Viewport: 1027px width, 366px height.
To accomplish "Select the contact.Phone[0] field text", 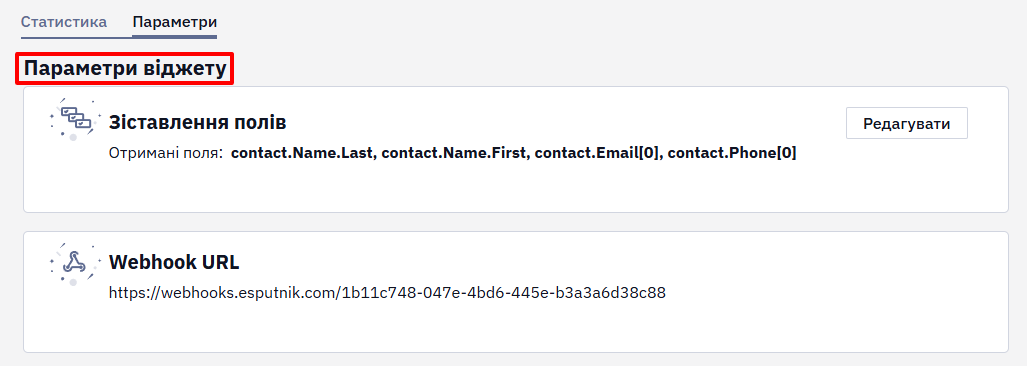I will [732, 154].
